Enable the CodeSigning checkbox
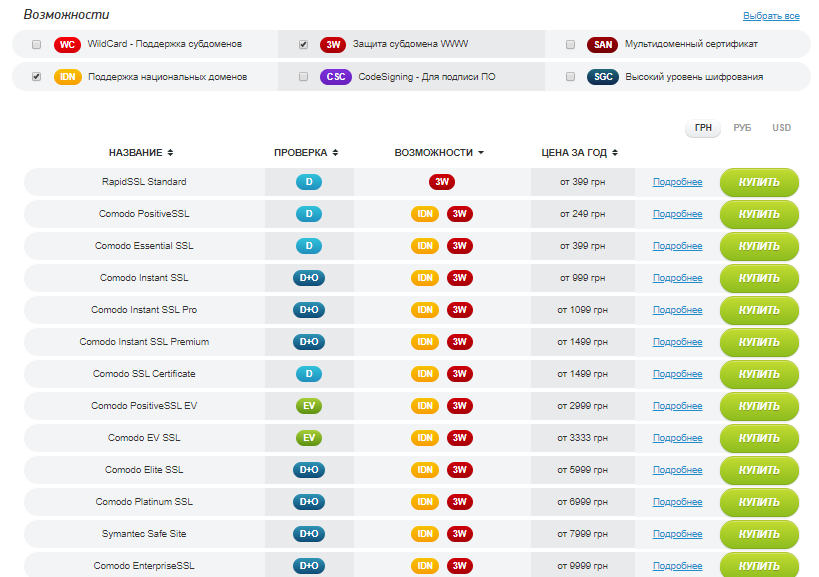819x577 pixels. click(303, 77)
